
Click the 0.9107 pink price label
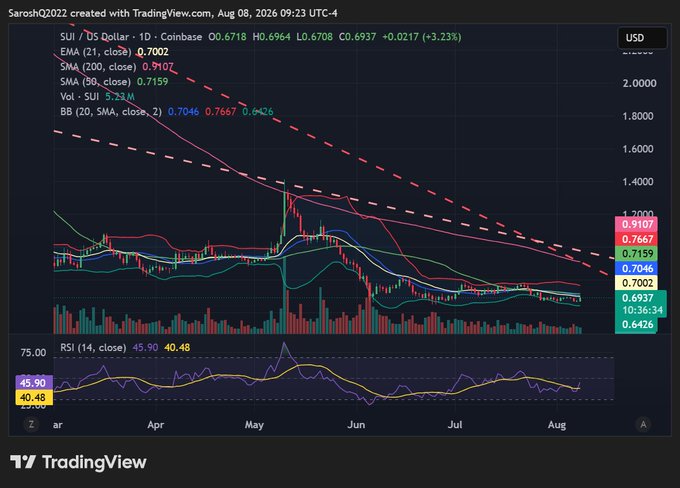point(636,224)
